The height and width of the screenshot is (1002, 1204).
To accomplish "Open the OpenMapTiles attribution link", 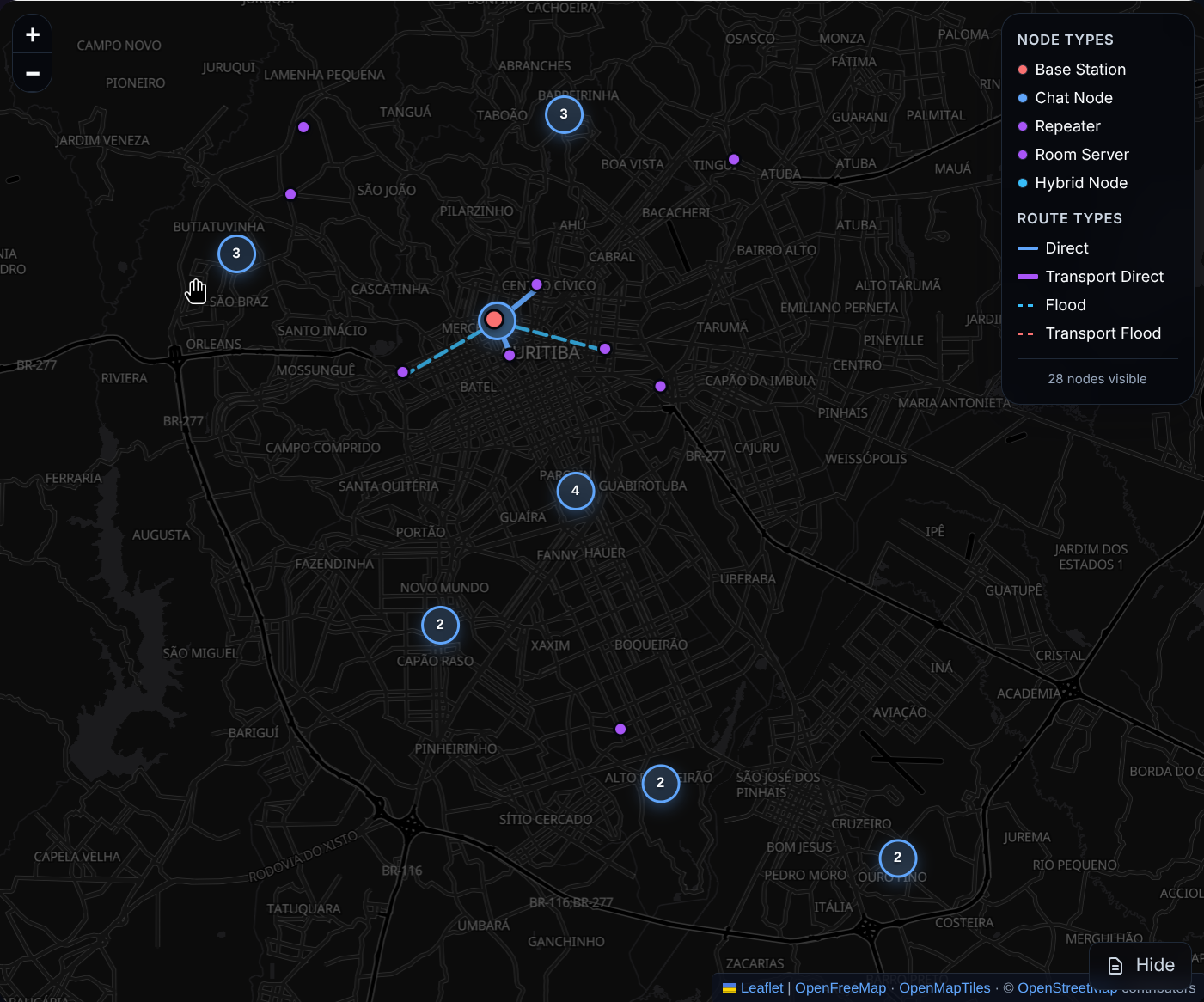I will click(x=944, y=988).
